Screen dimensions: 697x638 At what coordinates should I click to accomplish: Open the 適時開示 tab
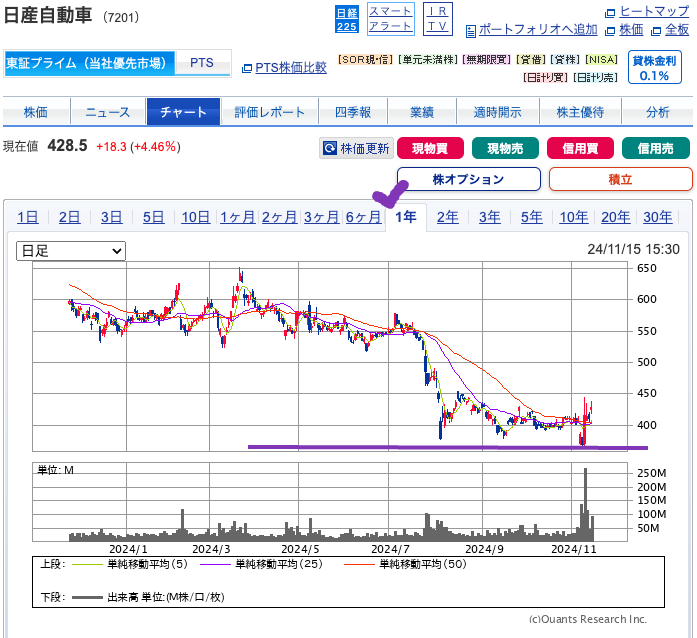click(x=497, y=112)
